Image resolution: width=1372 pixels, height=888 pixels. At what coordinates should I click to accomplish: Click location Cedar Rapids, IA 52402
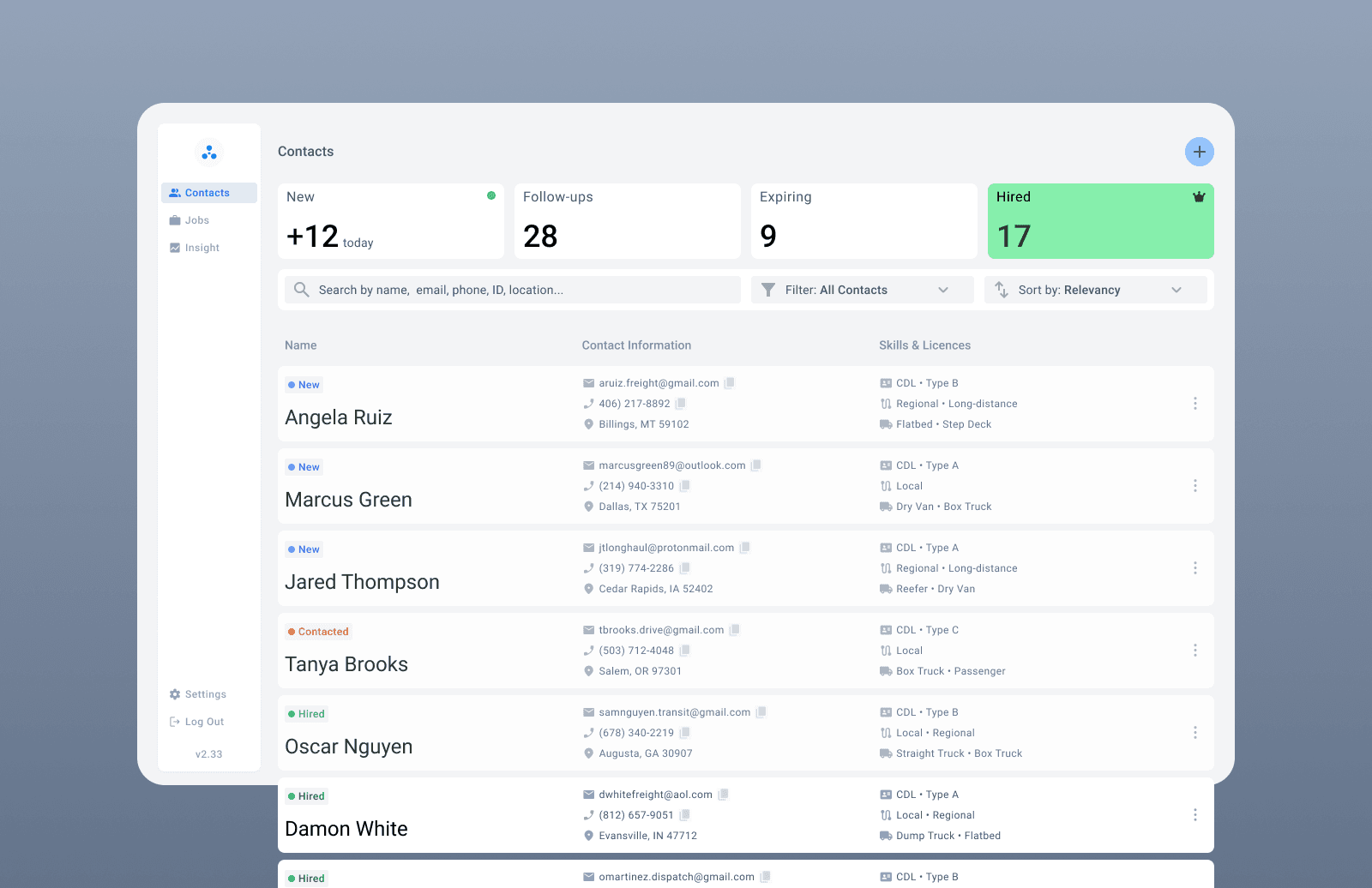pyautogui.click(x=656, y=589)
